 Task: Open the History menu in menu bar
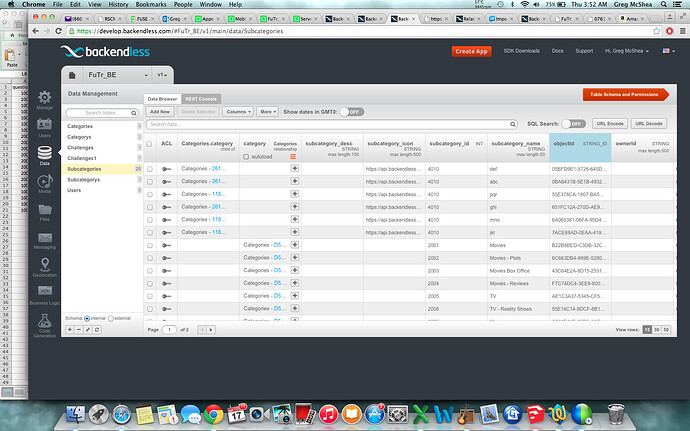coord(118,4)
